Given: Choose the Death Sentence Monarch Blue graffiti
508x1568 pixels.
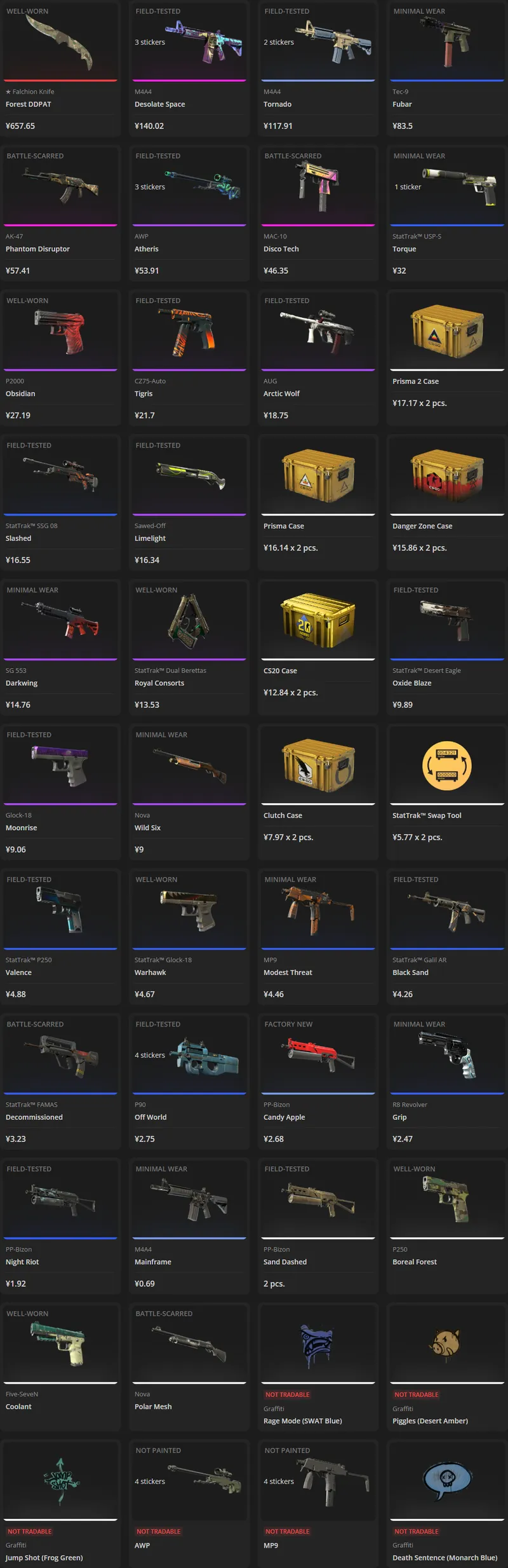Looking at the screenshot, I should point(446,1481).
